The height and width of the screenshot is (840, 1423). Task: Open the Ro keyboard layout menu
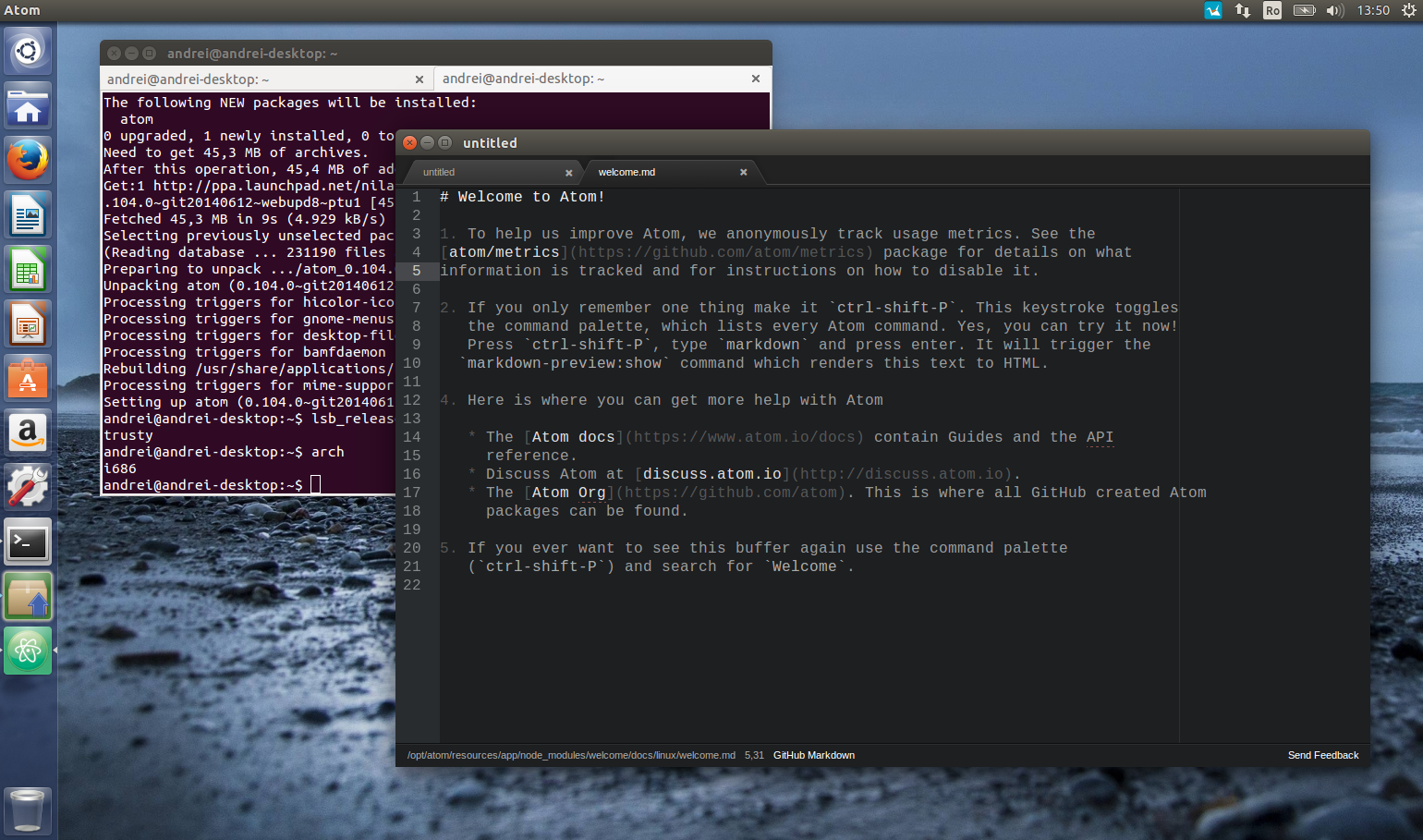point(1272,10)
